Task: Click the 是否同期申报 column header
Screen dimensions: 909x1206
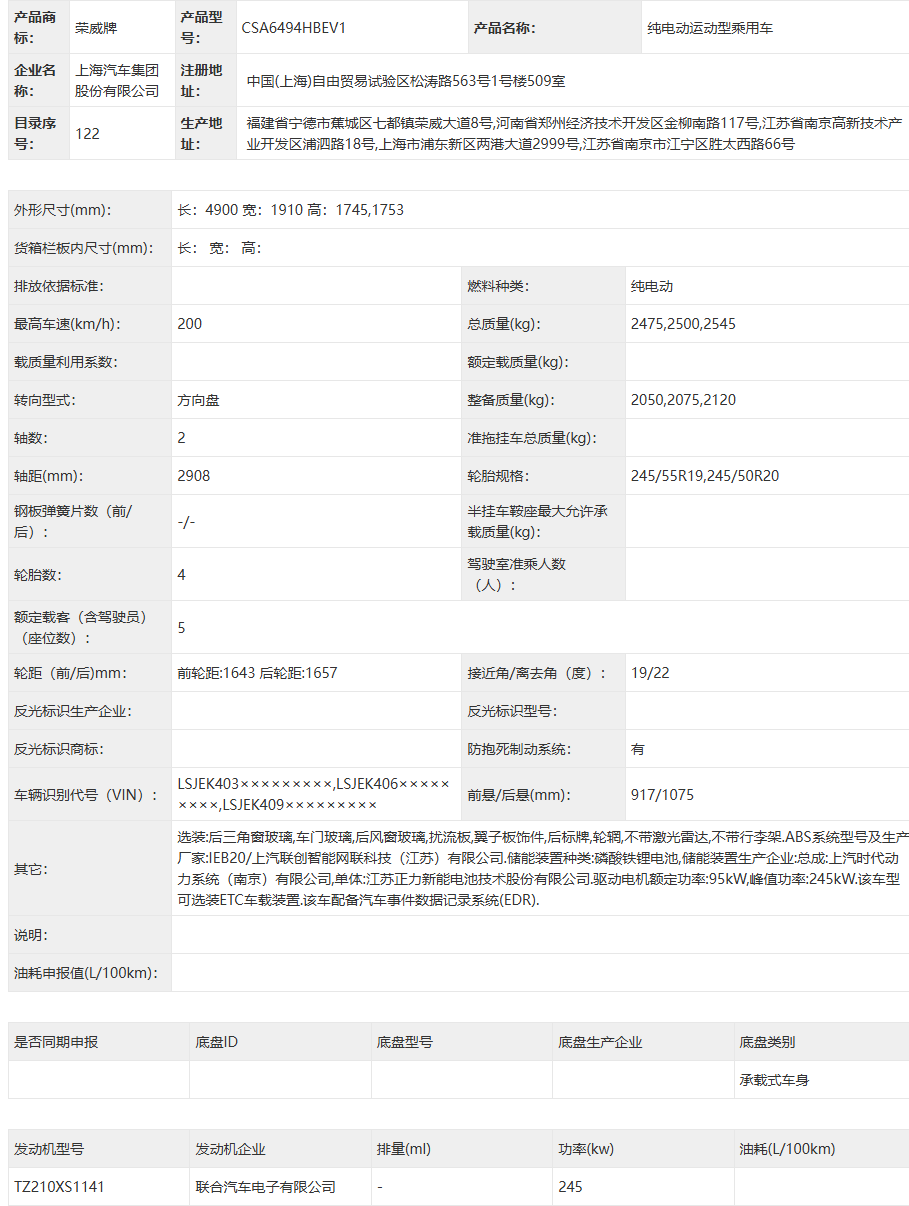Action: click(56, 1042)
